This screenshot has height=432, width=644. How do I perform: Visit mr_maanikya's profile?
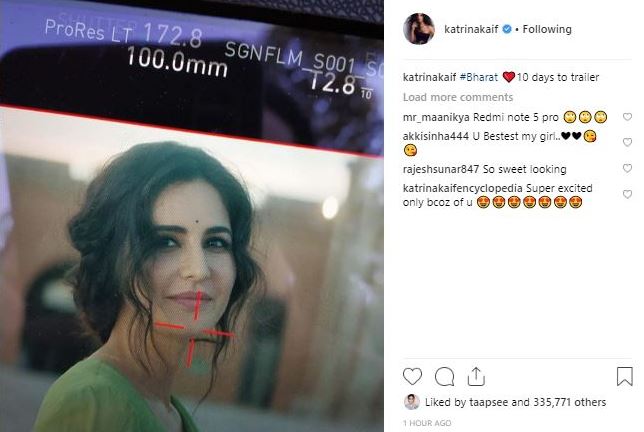[x=436, y=117]
